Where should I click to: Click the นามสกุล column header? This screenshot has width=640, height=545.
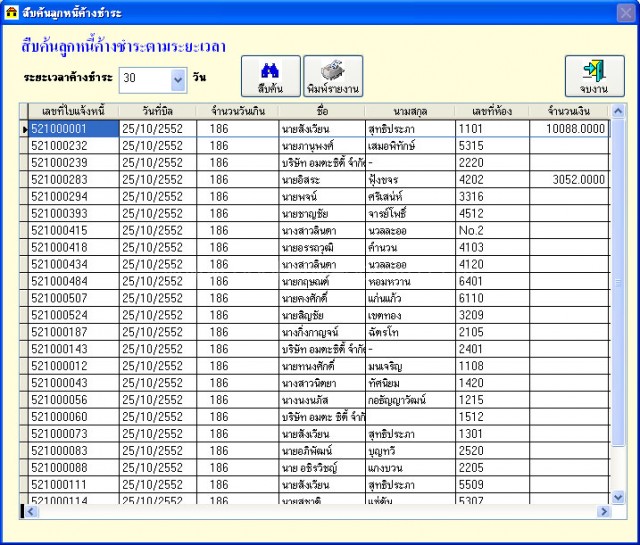[x=410, y=111]
